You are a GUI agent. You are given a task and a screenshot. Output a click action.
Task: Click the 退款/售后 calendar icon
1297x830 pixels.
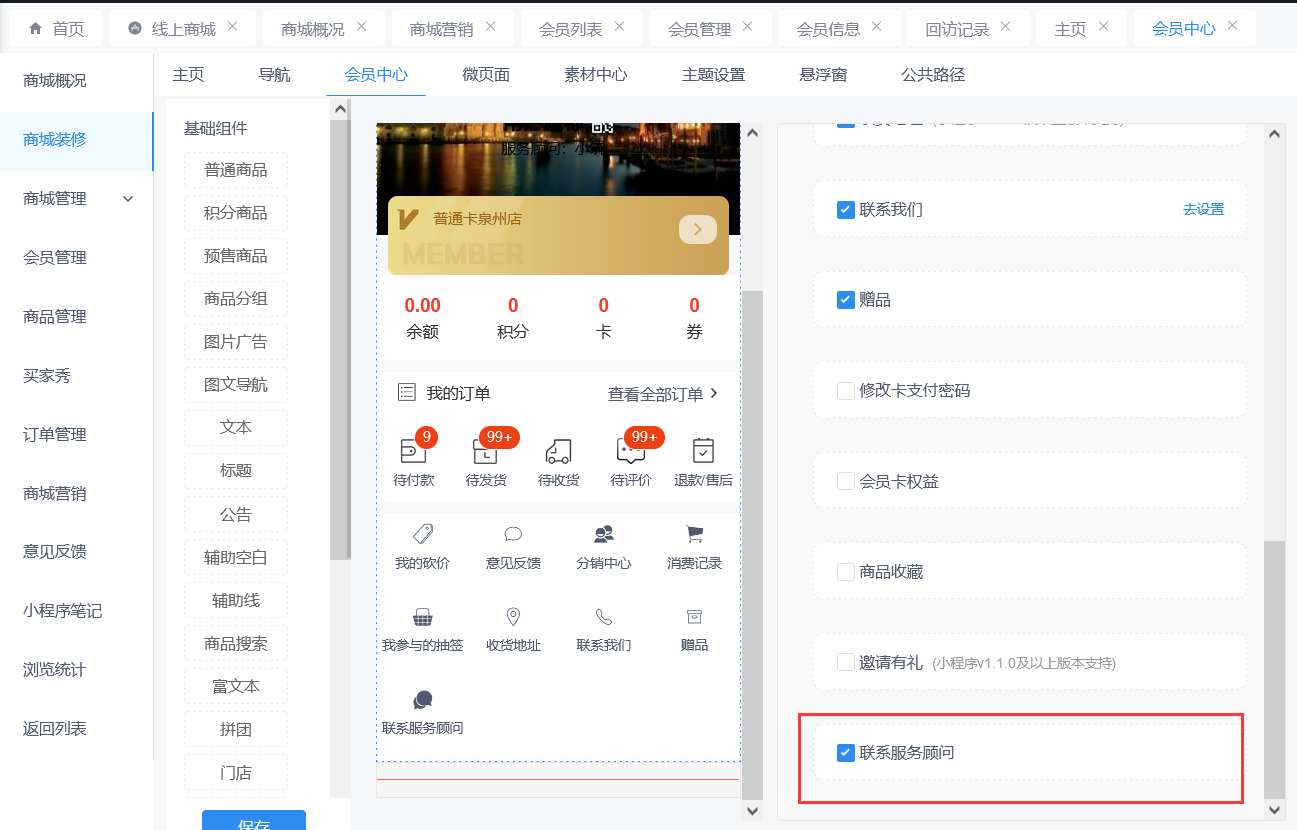tap(703, 451)
